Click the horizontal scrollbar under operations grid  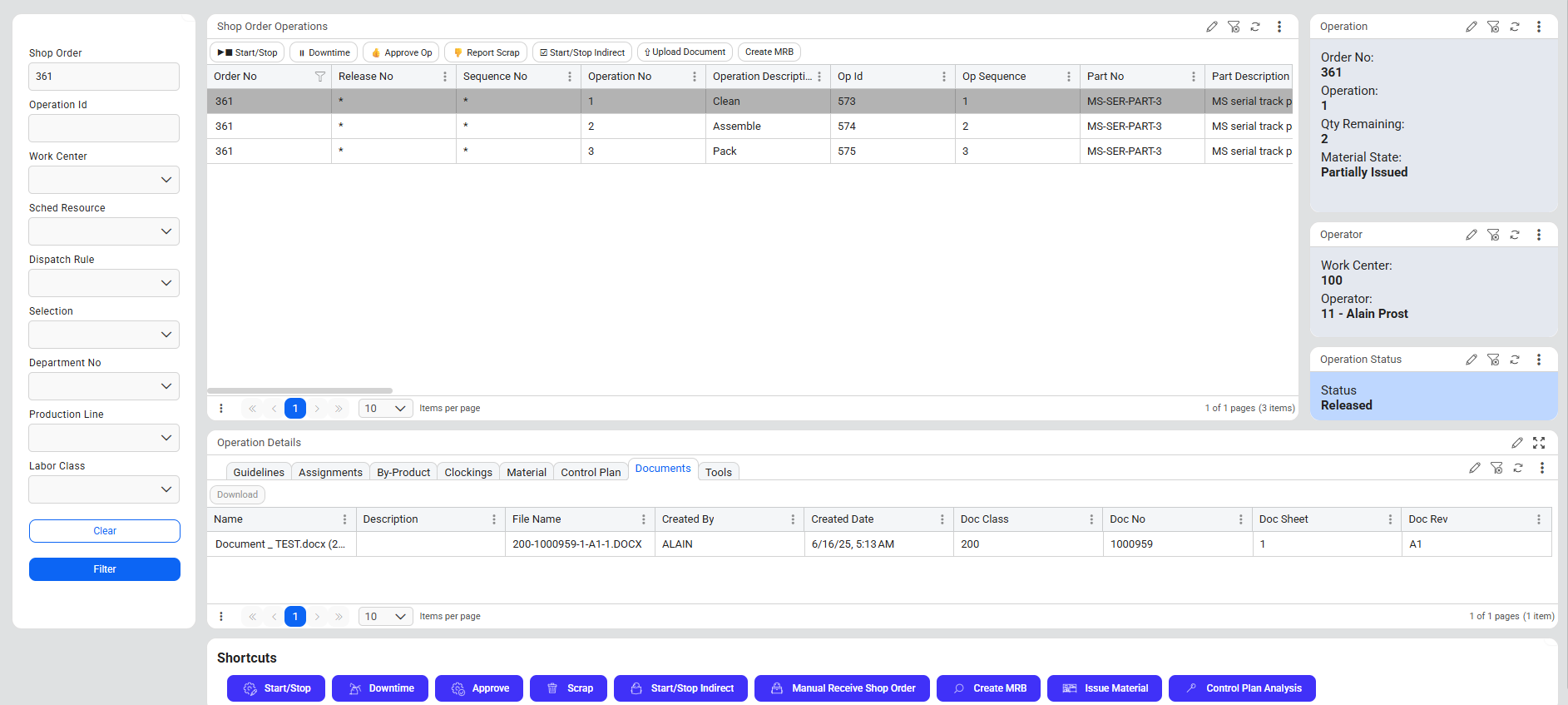[x=299, y=390]
